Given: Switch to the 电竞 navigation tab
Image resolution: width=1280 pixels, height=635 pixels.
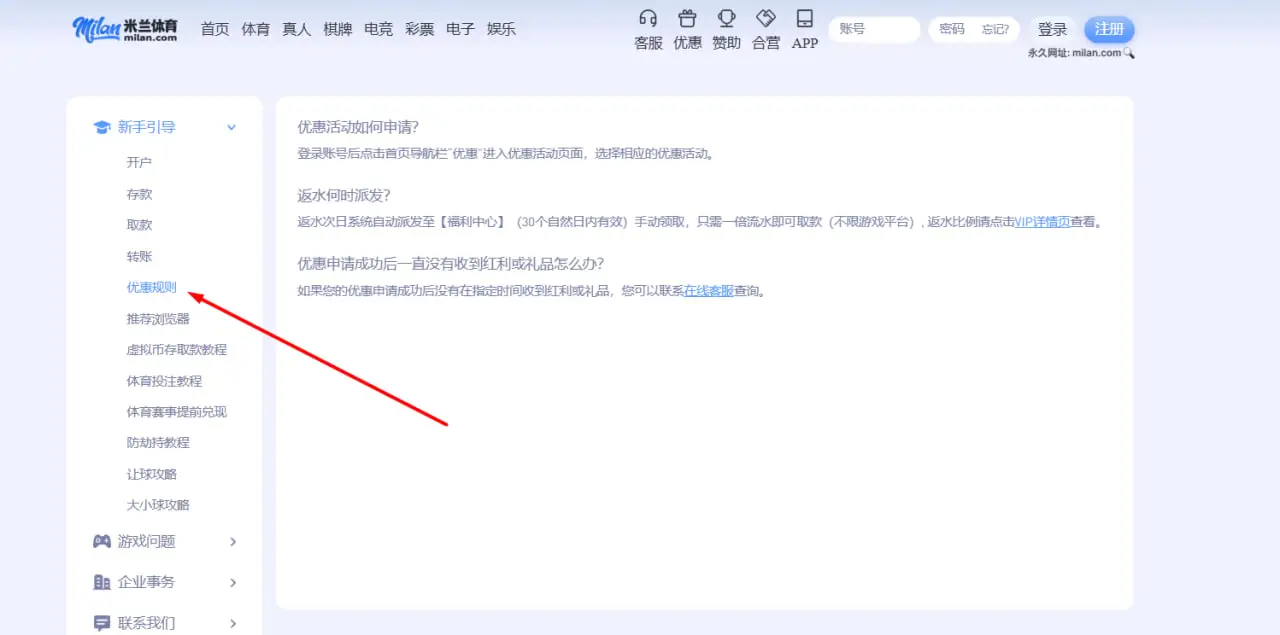Looking at the screenshot, I should pos(378,29).
